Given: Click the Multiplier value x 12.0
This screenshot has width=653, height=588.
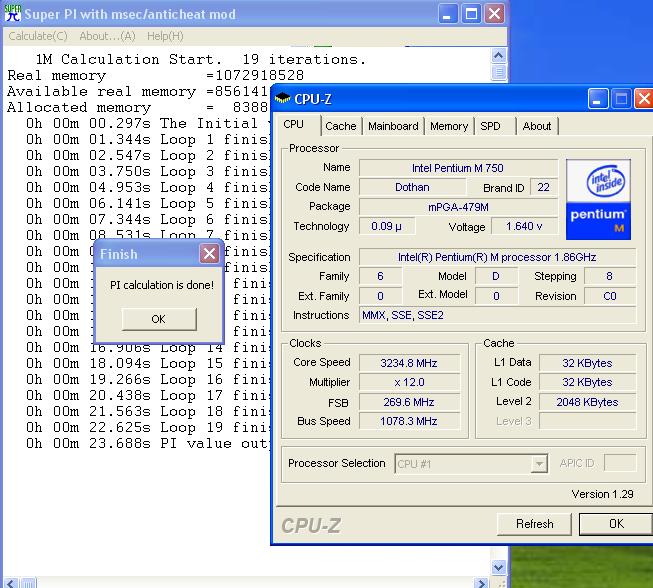Looking at the screenshot, I should pyautogui.click(x=409, y=382).
